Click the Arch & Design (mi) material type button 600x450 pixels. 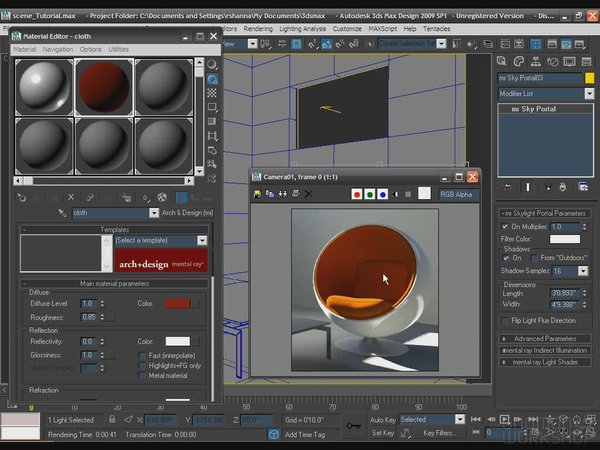click(188, 213)
